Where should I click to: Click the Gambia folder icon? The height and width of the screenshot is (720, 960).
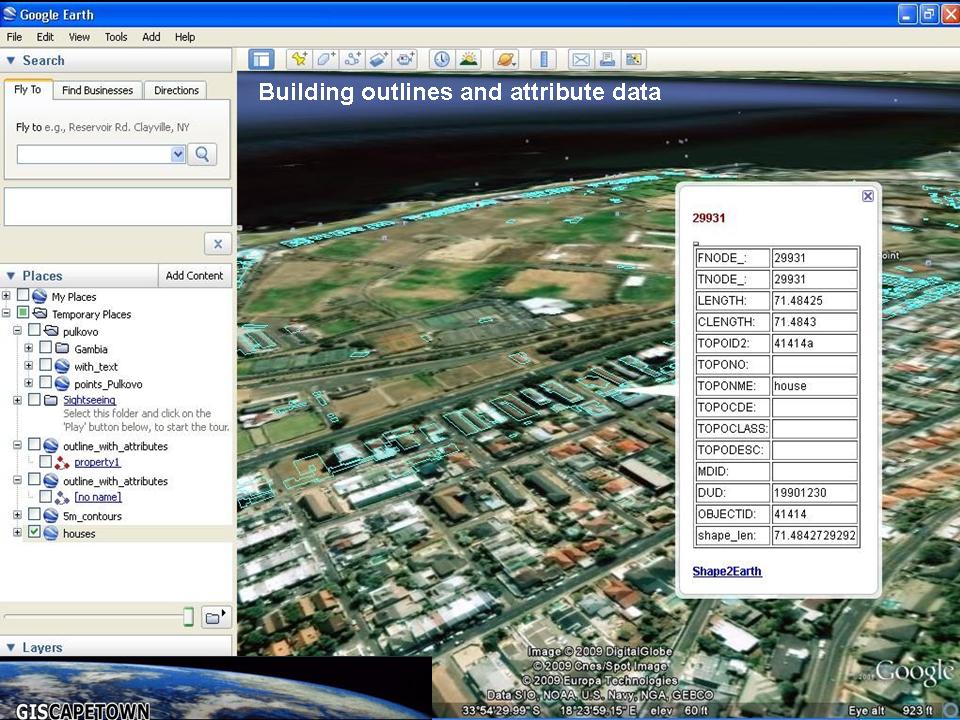tap(62, 348)
